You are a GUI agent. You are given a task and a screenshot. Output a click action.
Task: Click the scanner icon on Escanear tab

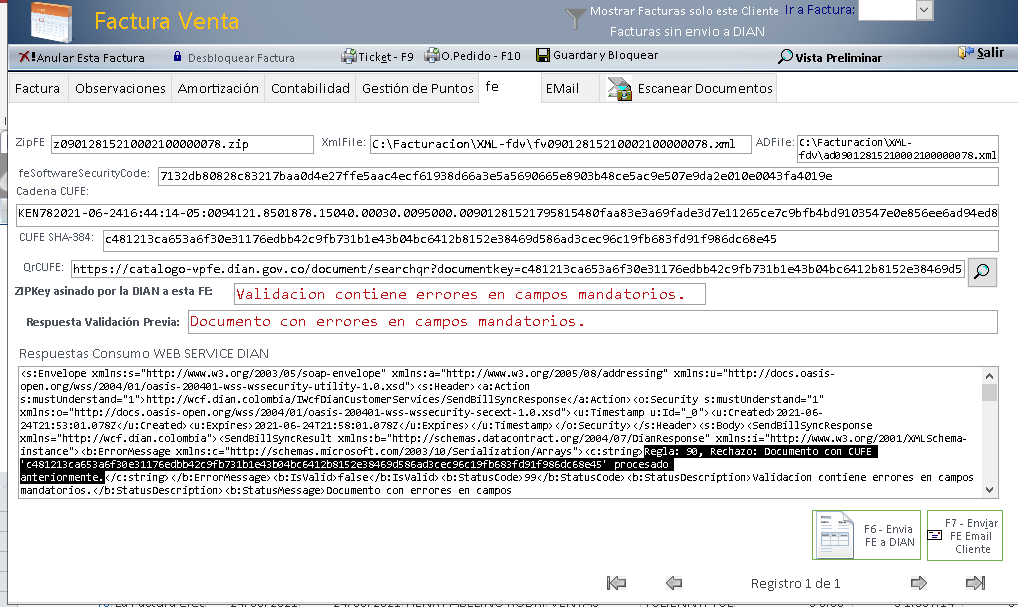(619, 88)
